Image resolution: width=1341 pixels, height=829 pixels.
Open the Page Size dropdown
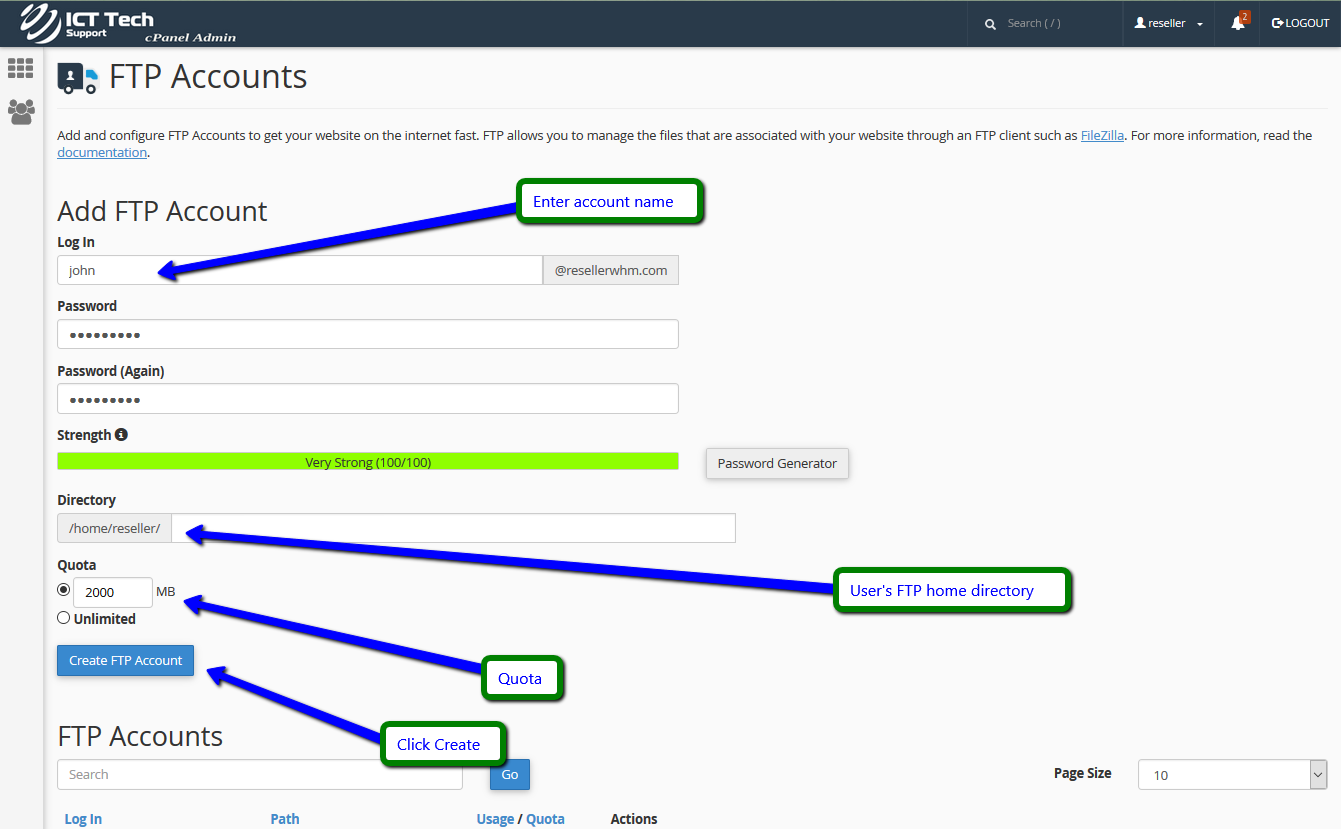pyautogui.click(x=1232, y=775)
